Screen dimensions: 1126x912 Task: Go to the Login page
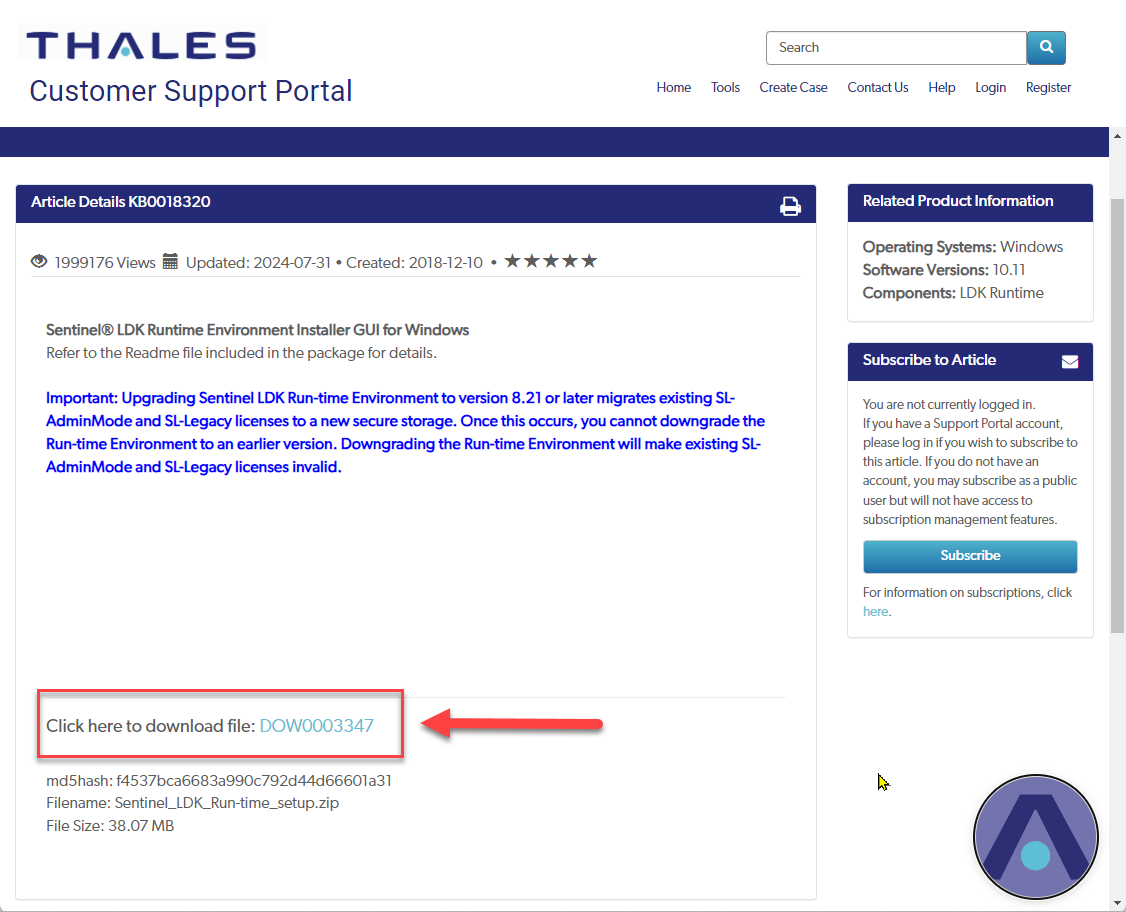[x=990, y=87]
